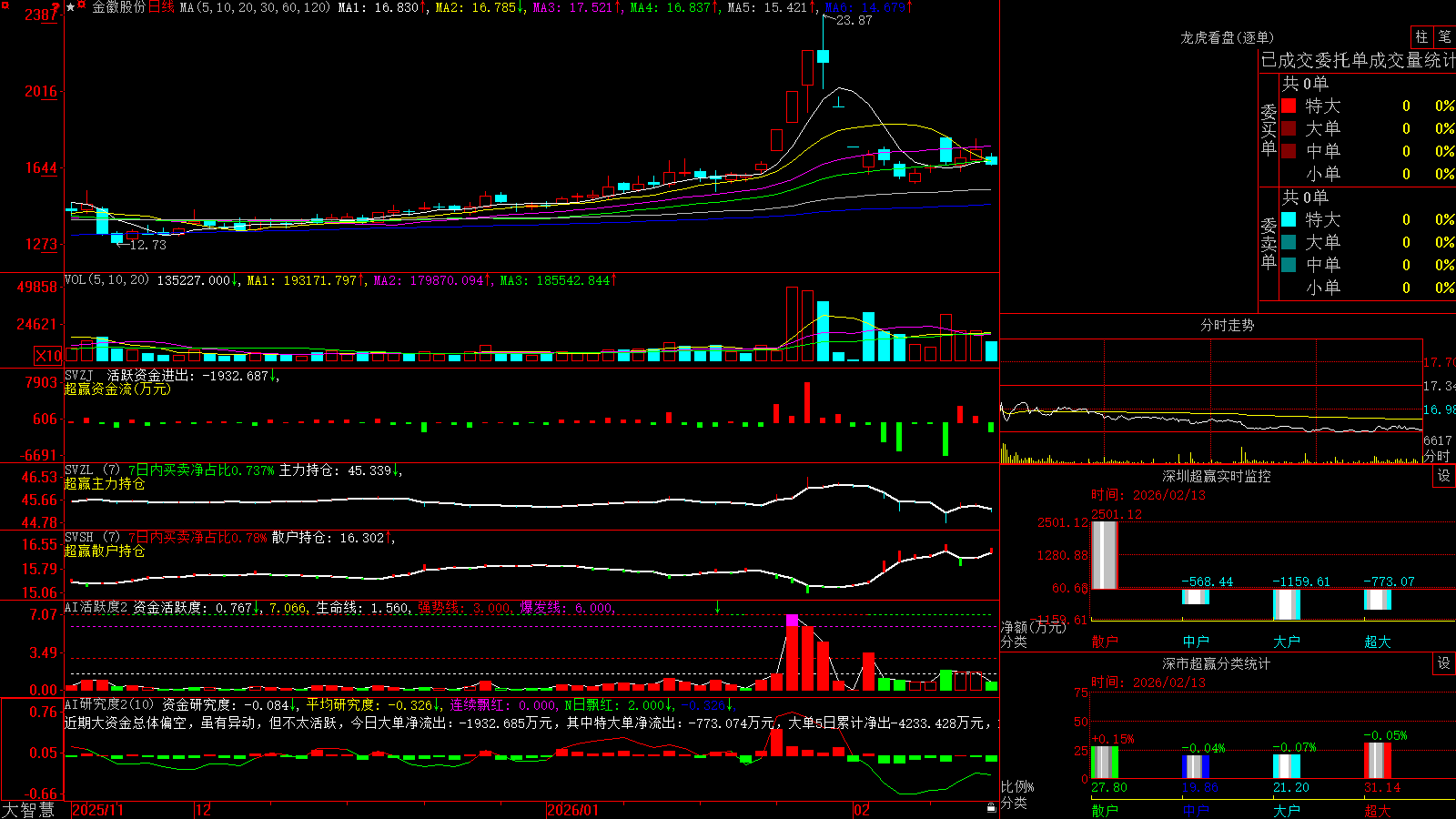The height and width of the screenshot is (819, 1456).
Task: Switch to 柱 bar view
Action: (x=1421, y=37)
